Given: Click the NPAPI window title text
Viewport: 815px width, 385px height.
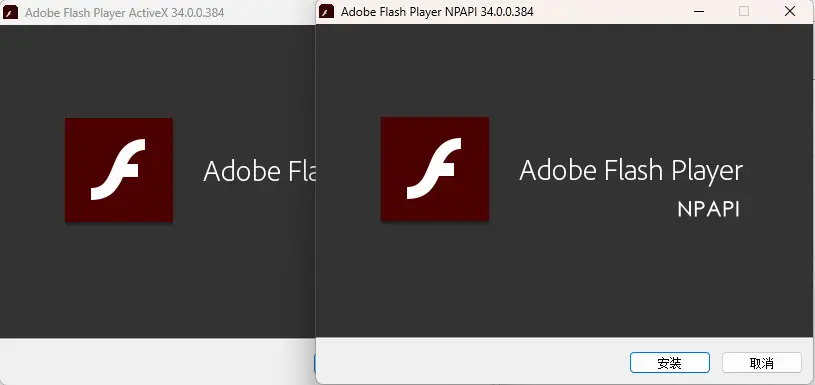Looking at the screenshot, I should (437, 11).
